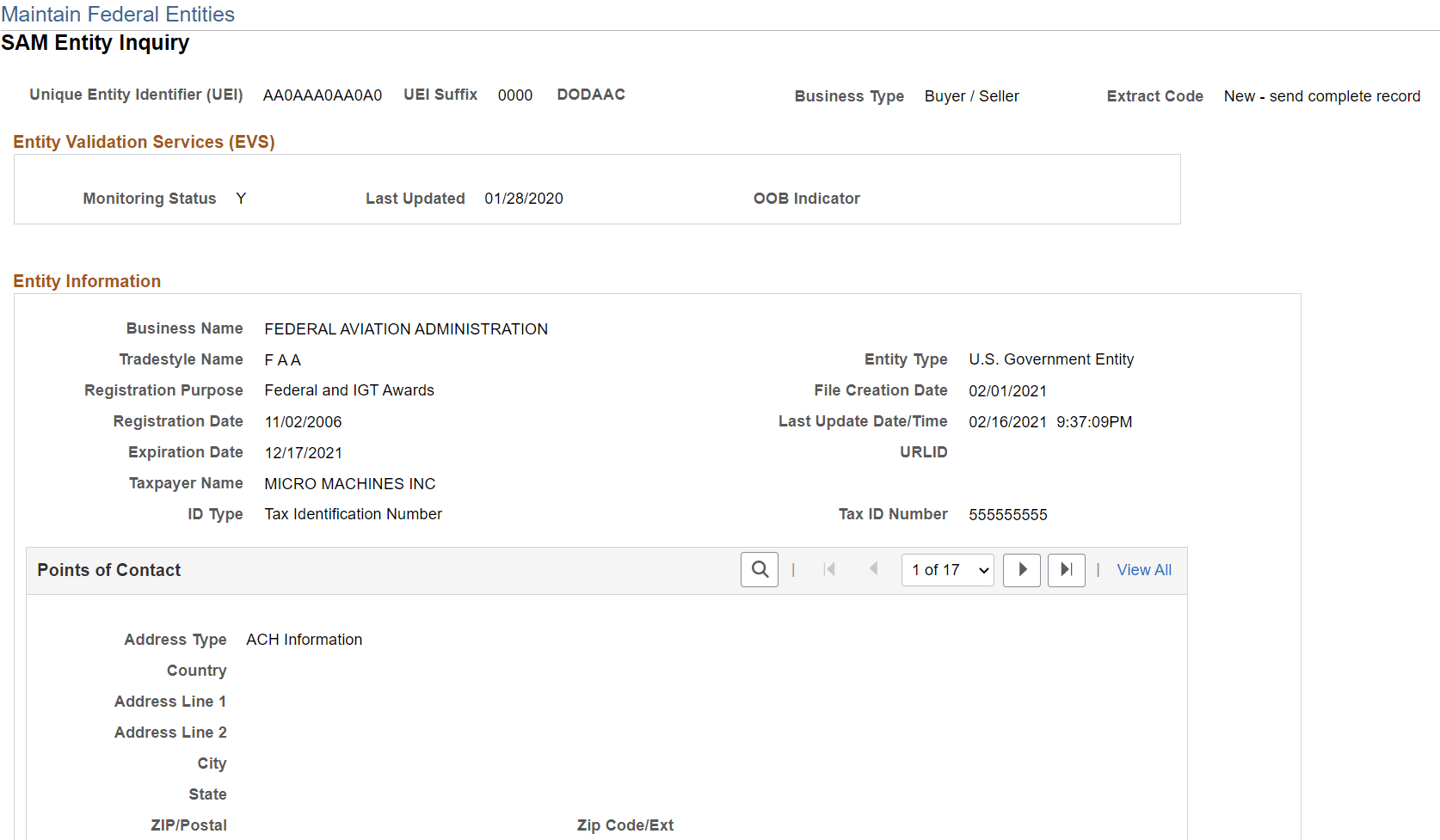Click the Monitoring Status value Y
The image size is (1440, 840).
[x=241, y=198]
